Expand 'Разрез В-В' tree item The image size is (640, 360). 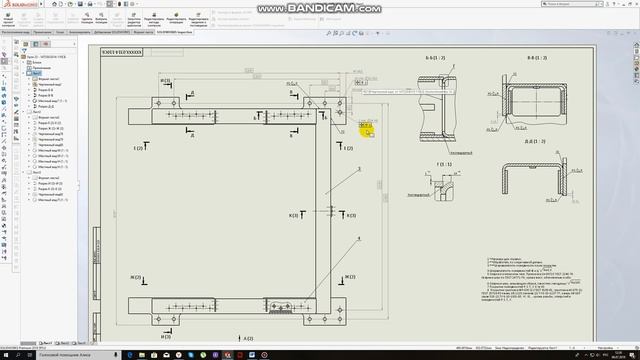click(x=29, y=95)
